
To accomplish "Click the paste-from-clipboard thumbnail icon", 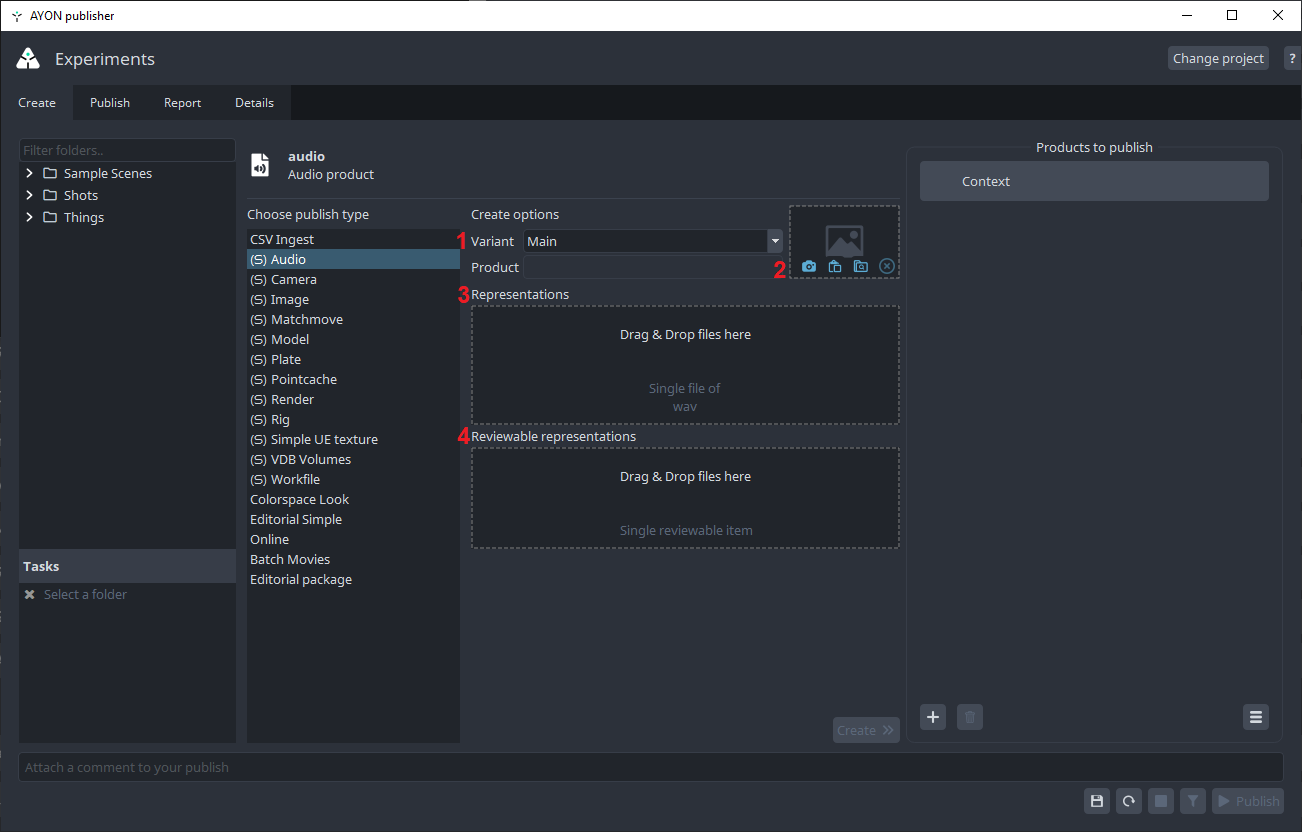I will tap(835, 267).
